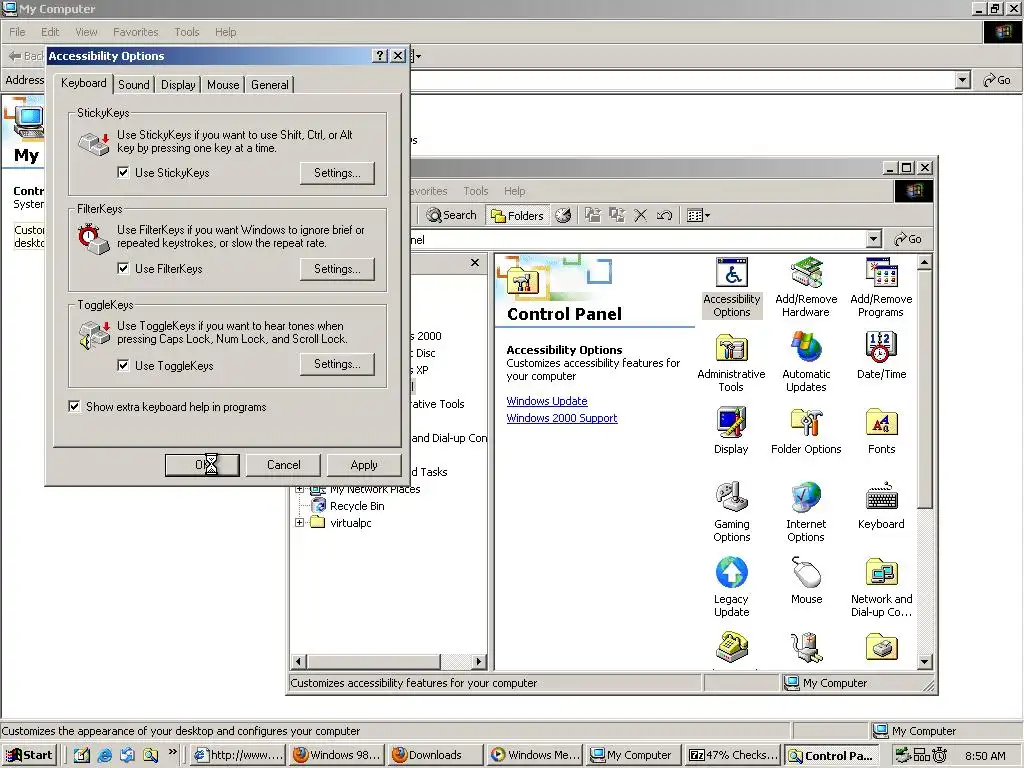Image resolution: width=1024 pixels, height=768 pixels.
Task: Click the Undo toolbar icon
Action: pyautogui.click(x=664, y=215)
